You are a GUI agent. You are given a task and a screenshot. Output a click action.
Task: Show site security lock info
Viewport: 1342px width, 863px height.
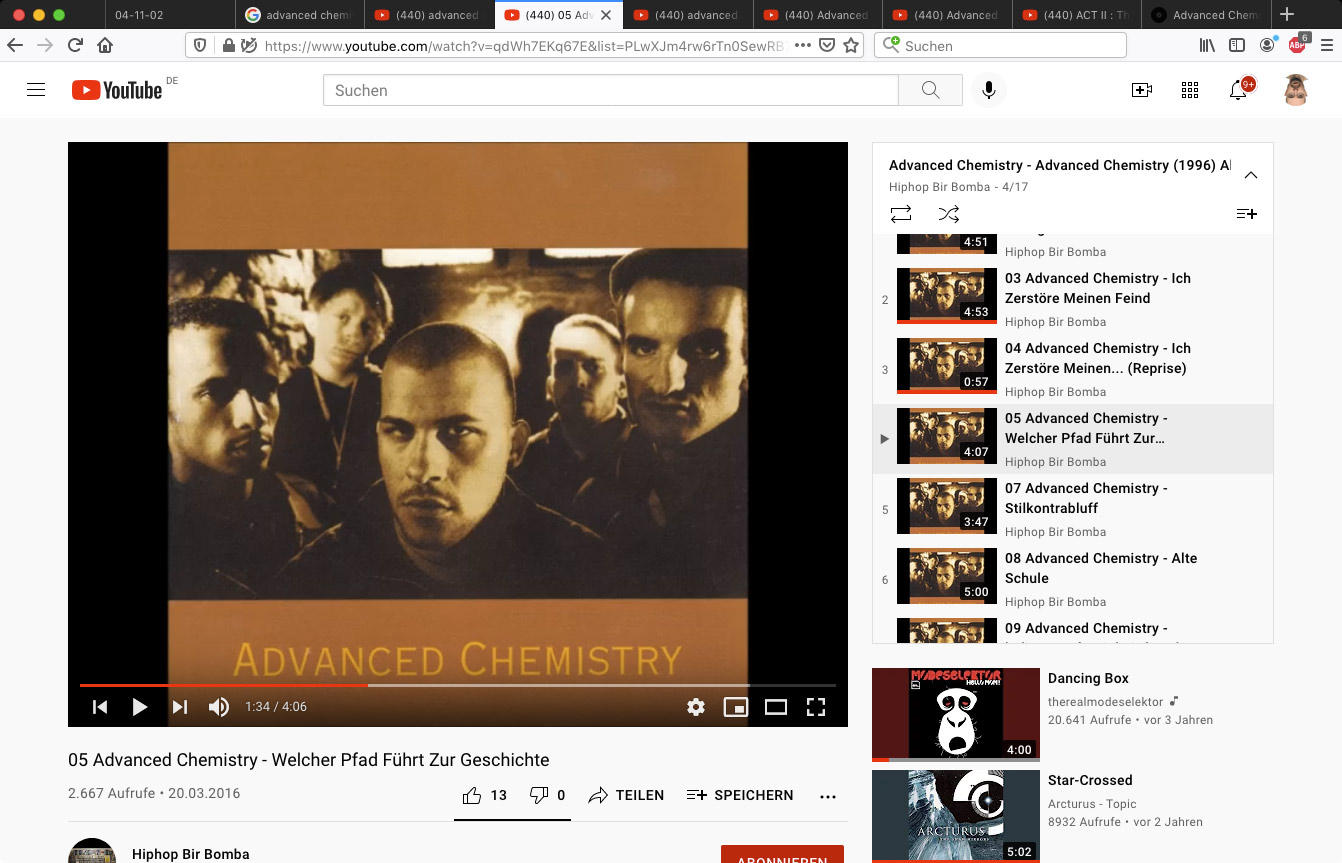(228, 45)
